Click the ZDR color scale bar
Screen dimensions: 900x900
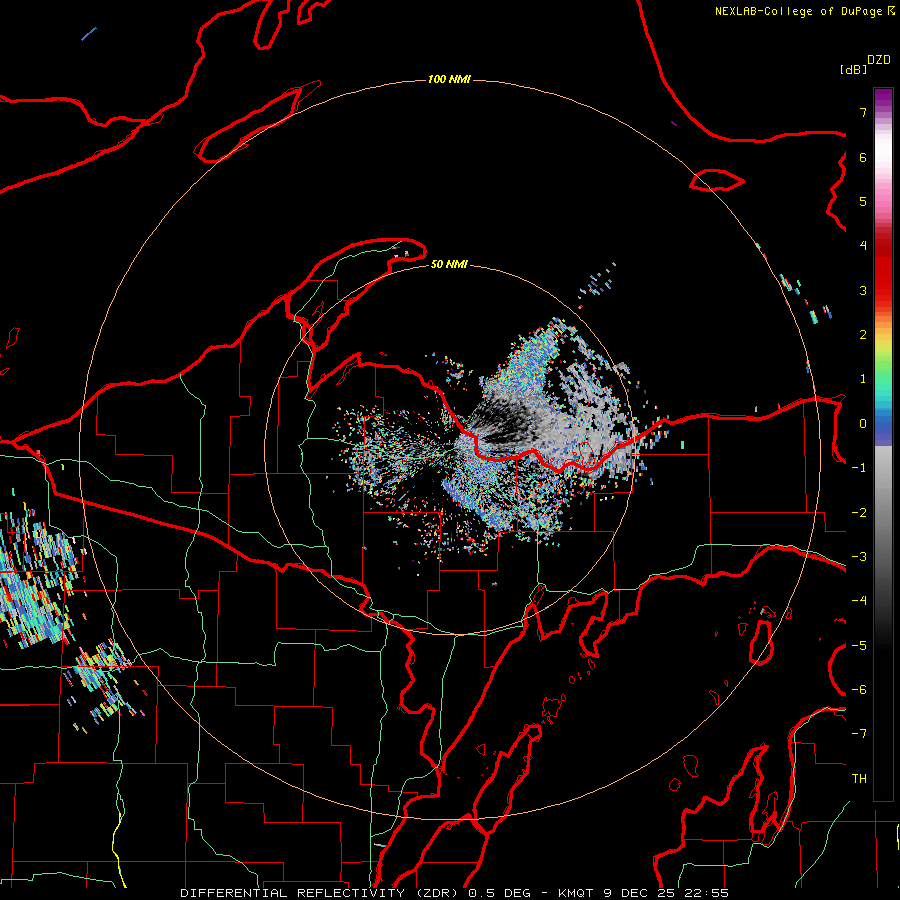tap(883, 444)
